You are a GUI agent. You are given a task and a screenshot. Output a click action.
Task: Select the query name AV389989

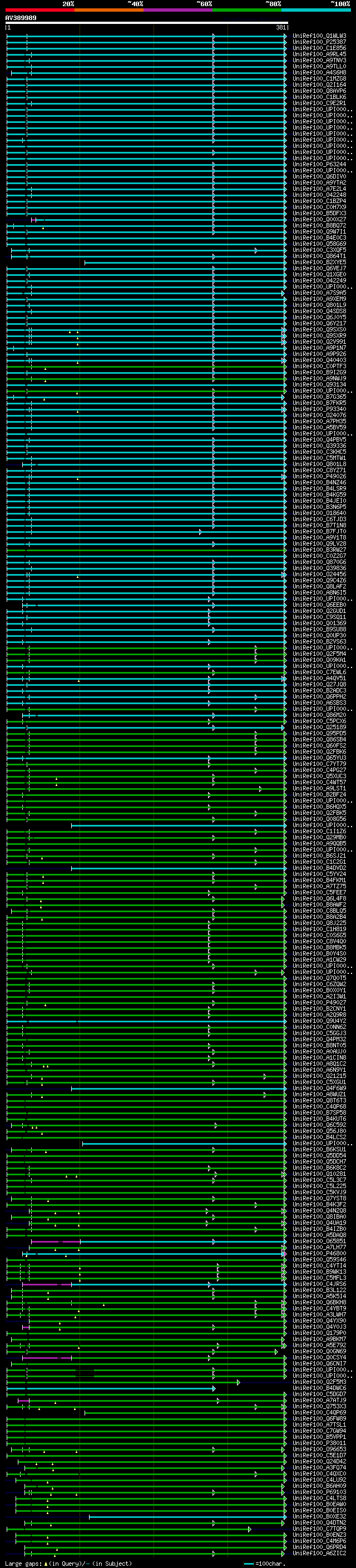(x=21, y=18)
